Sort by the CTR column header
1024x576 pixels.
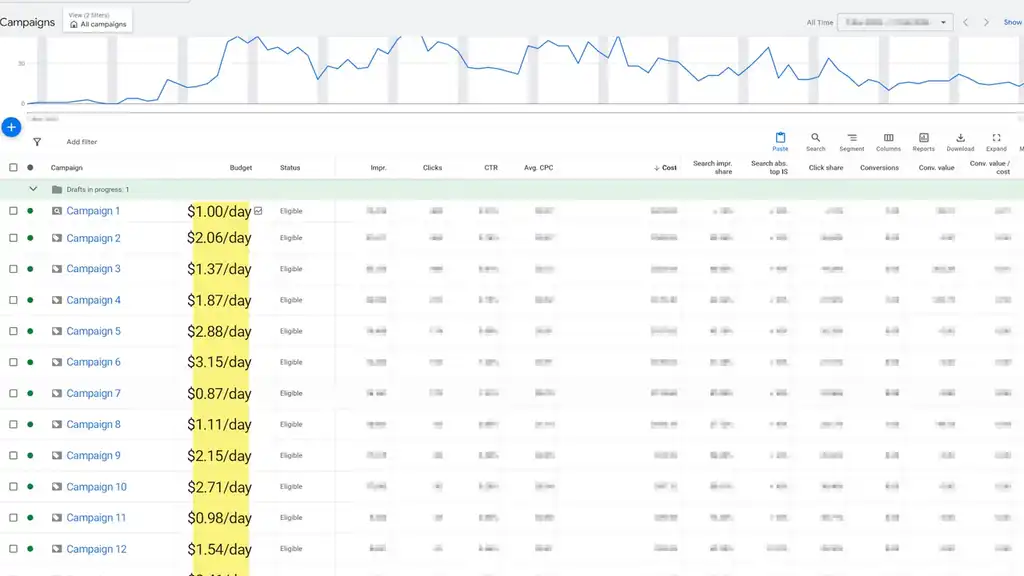click(x=491, y=168)
